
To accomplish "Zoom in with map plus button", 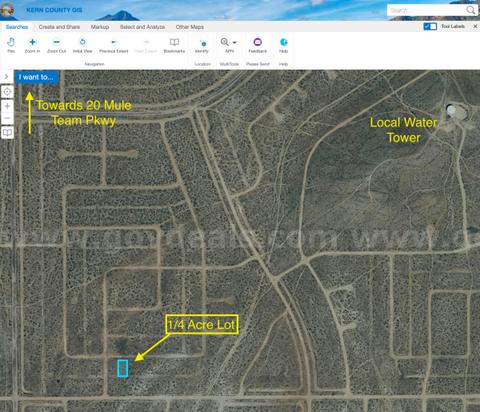I will point(7,106).
